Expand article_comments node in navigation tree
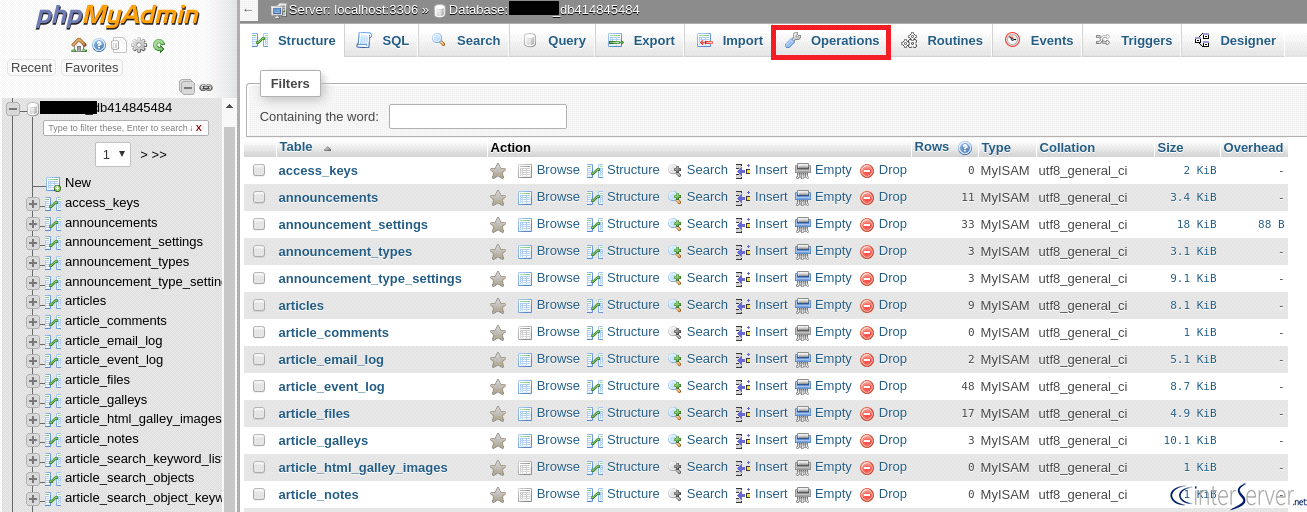The image size is (1307, 512). (x=33, y=321)
